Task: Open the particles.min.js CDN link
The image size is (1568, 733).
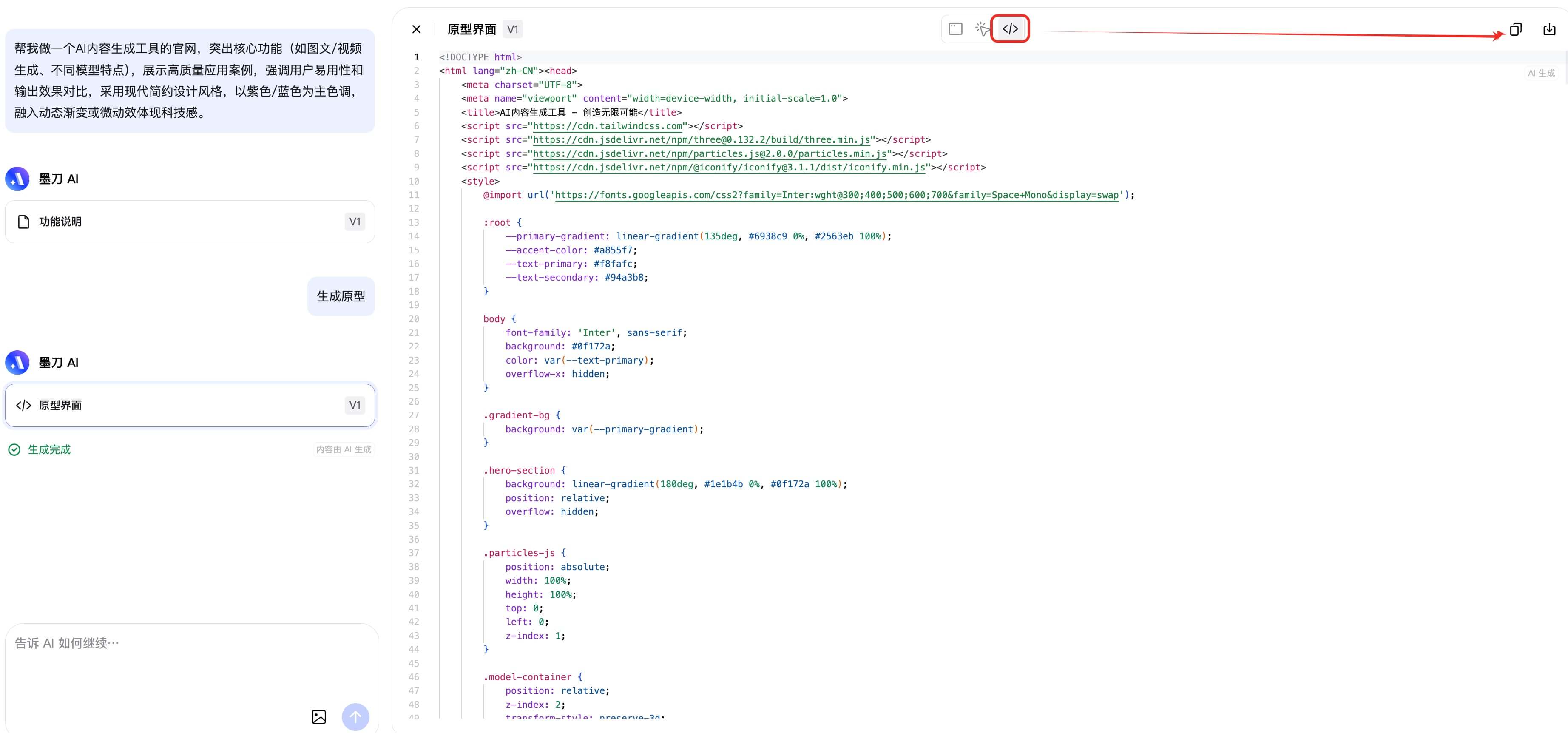Action: coord(710,153)
